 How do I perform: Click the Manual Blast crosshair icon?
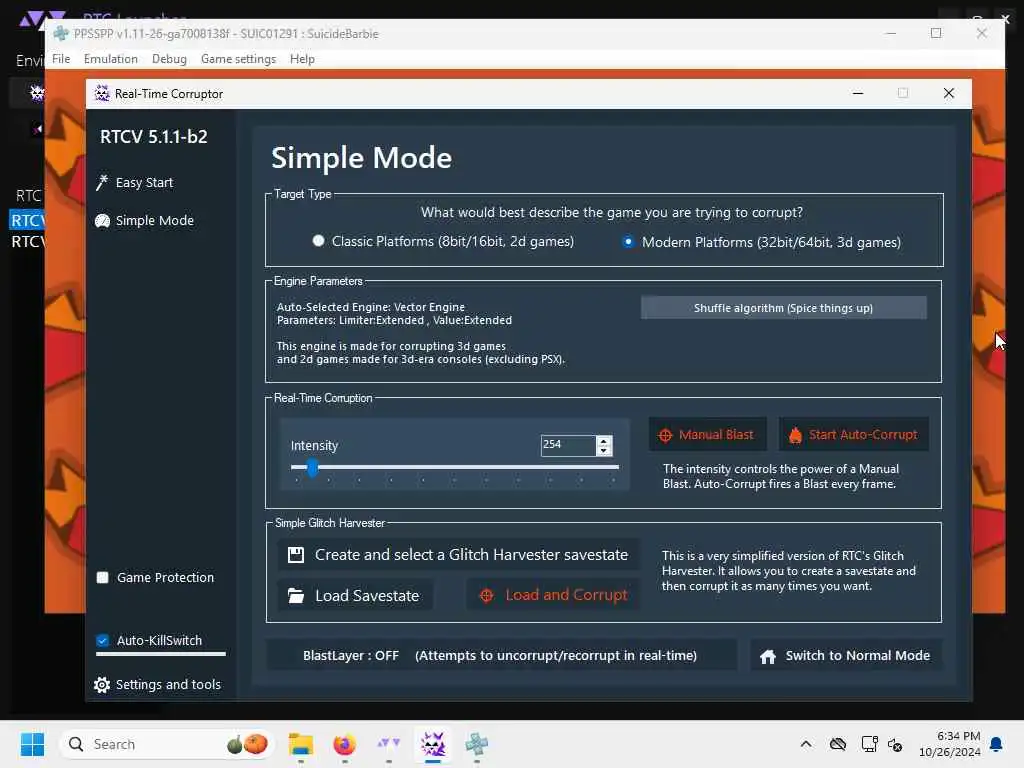(x=665, y=436)
